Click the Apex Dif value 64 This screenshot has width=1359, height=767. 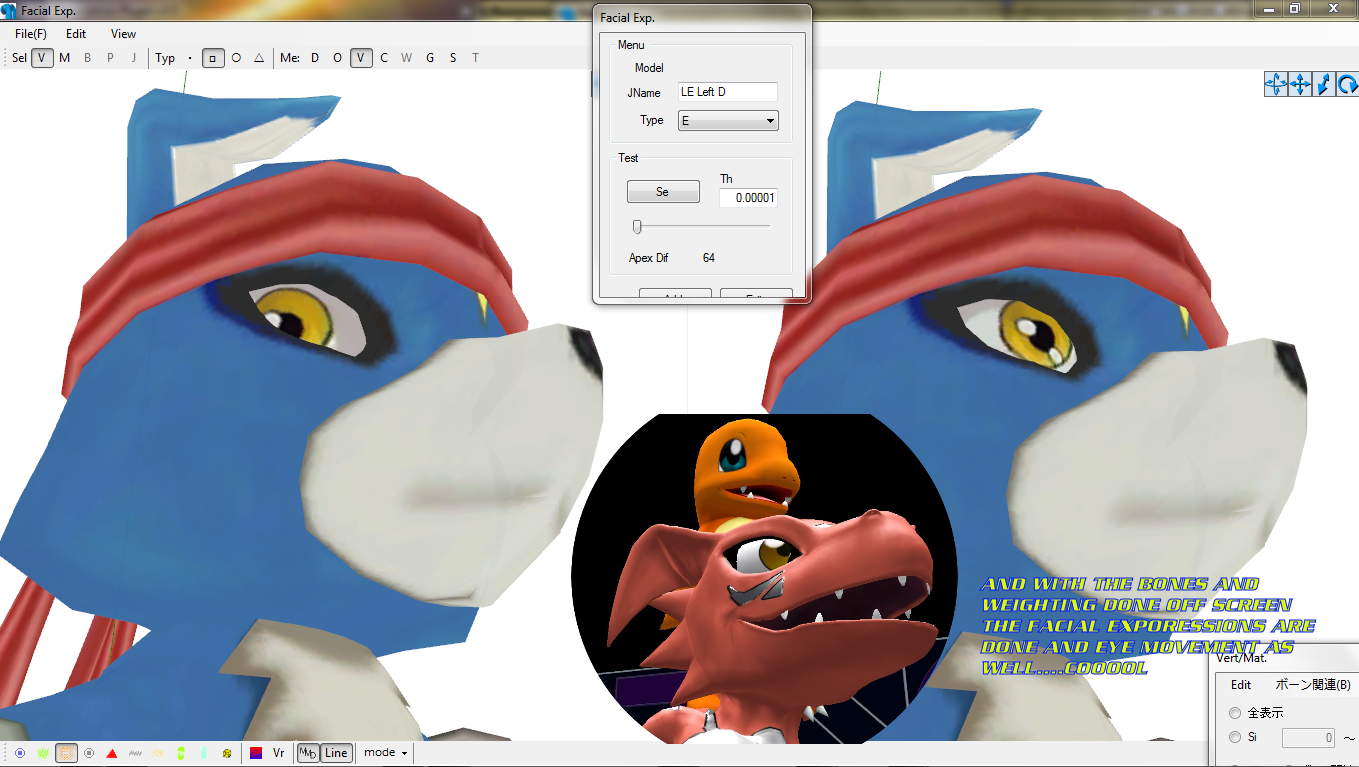click(x=709, y=258)
